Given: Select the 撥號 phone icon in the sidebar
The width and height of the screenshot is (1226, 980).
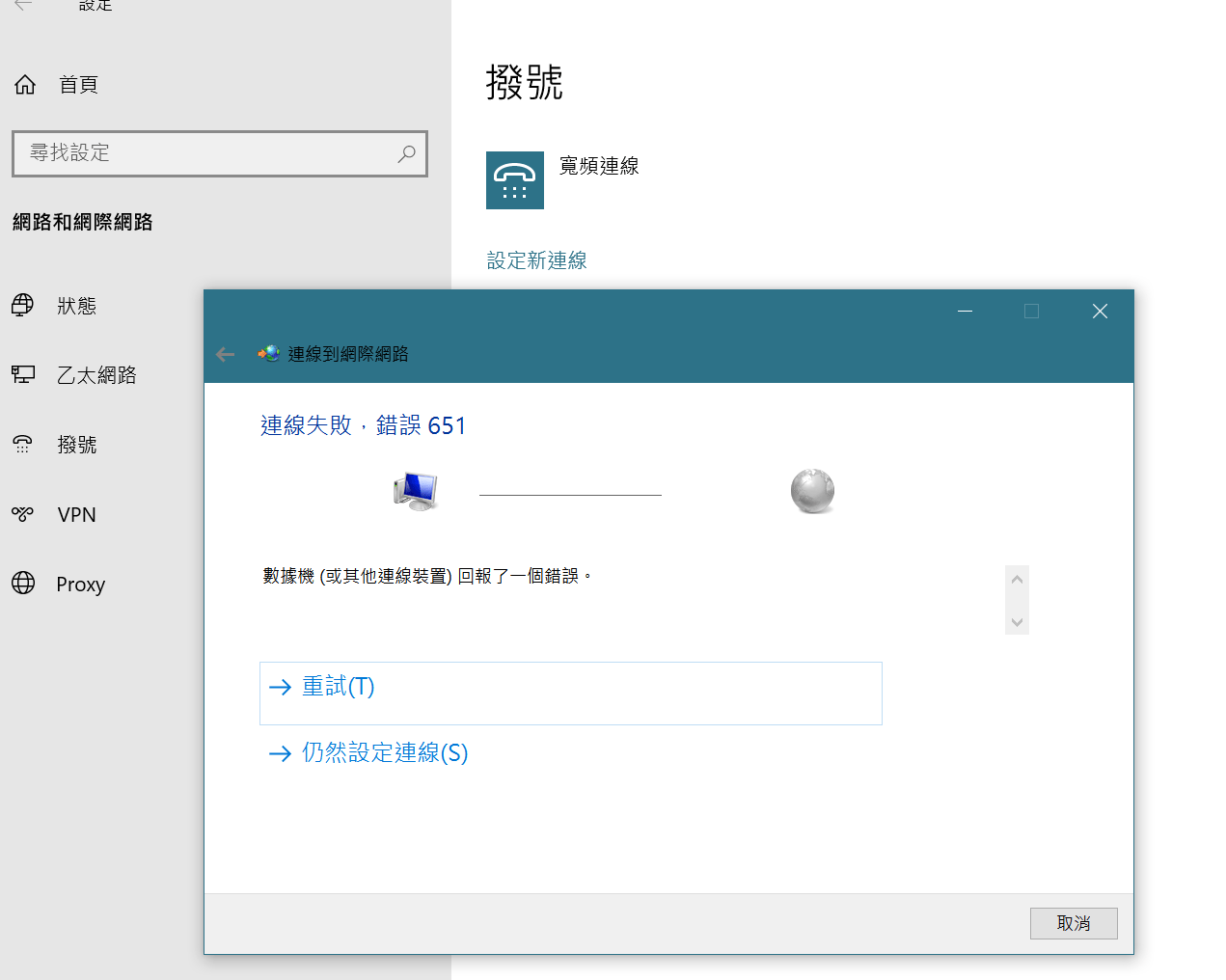Looking at the screenshot, I should pos(22,445).
